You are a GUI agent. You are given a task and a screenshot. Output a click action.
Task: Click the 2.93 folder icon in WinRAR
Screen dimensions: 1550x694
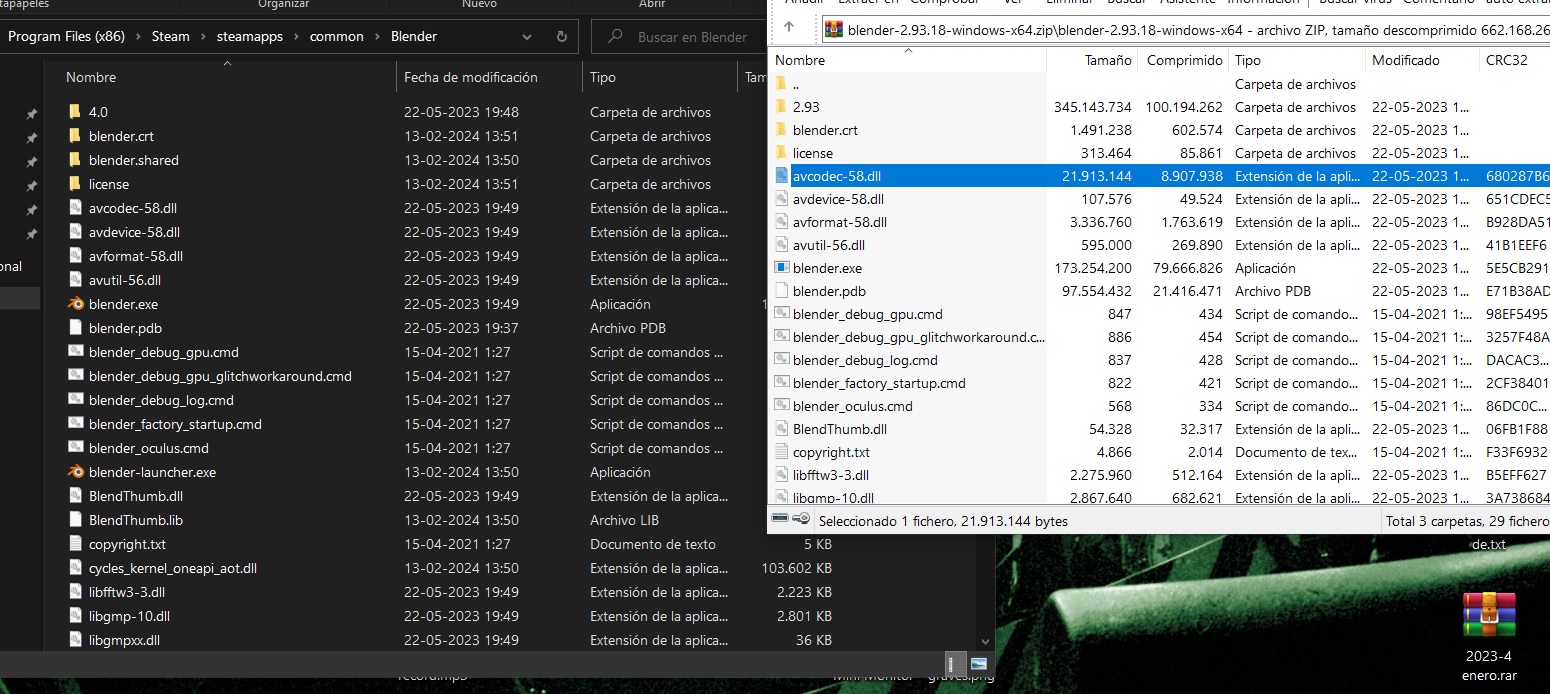pyautogui.click(x=782, y=107)
